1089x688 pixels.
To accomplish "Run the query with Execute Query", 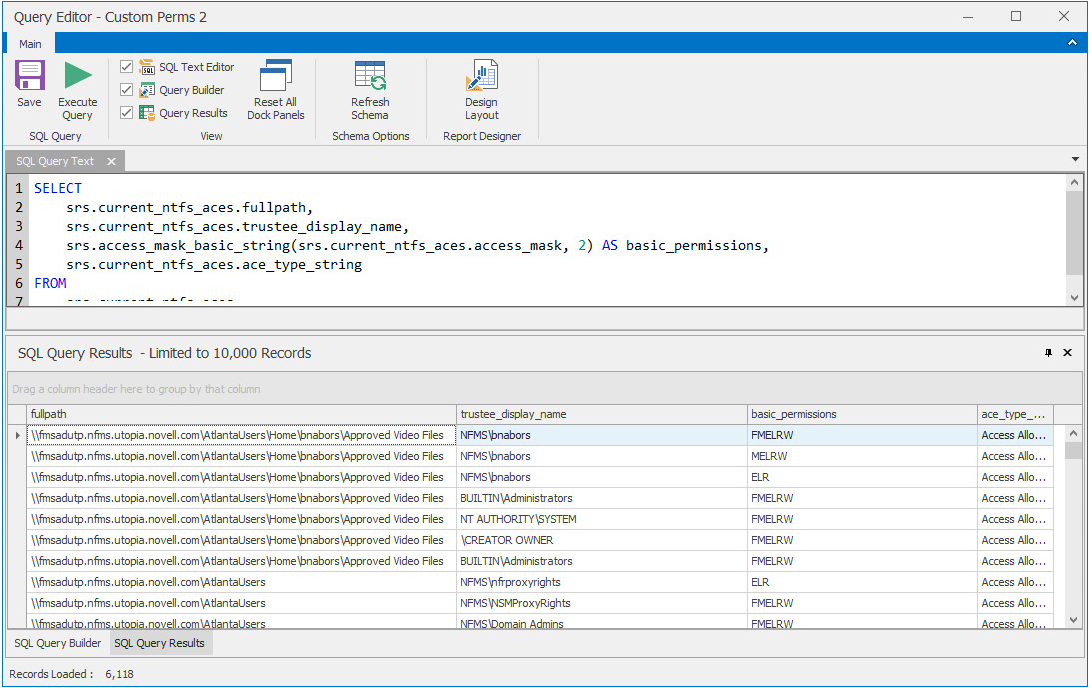I will [77, 78].
